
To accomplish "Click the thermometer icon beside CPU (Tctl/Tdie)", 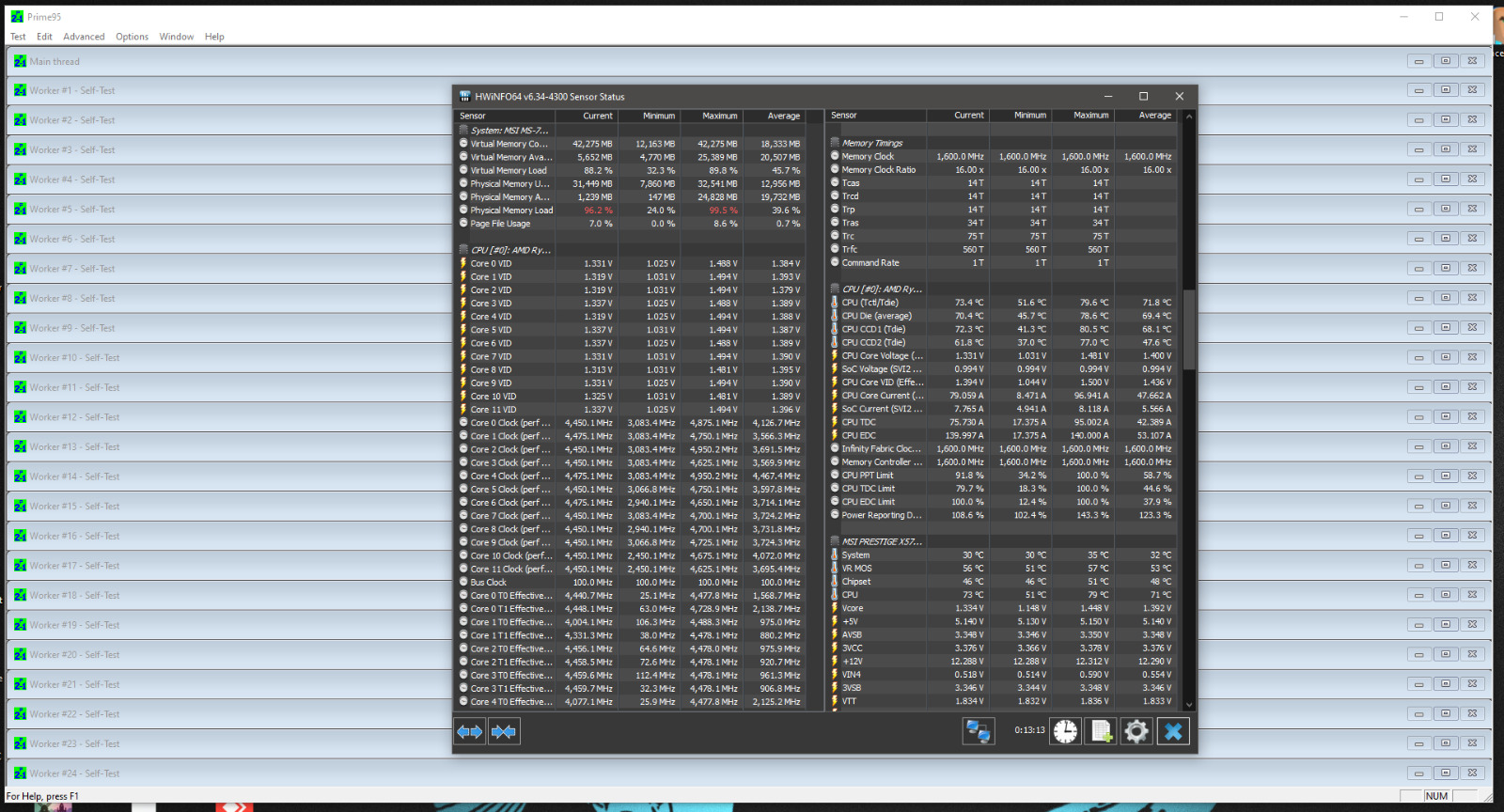I will coord(834,303).
